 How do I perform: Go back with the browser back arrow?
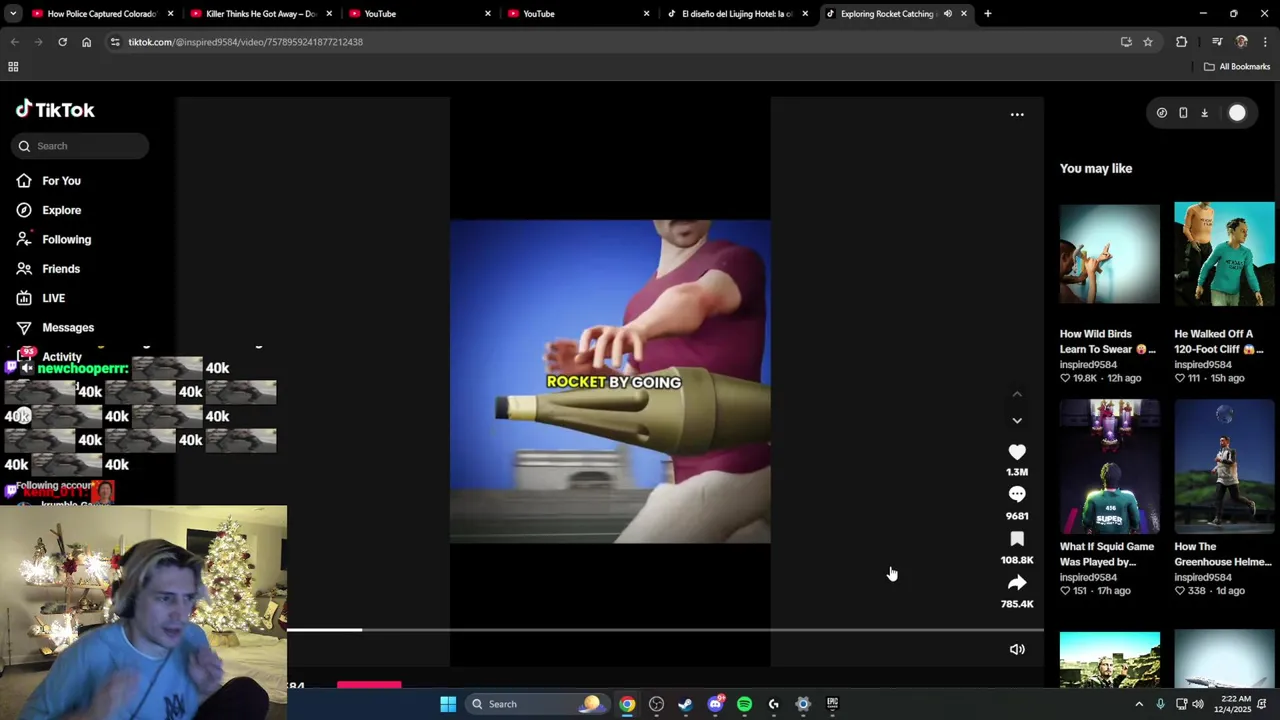(x=14, y=42)
